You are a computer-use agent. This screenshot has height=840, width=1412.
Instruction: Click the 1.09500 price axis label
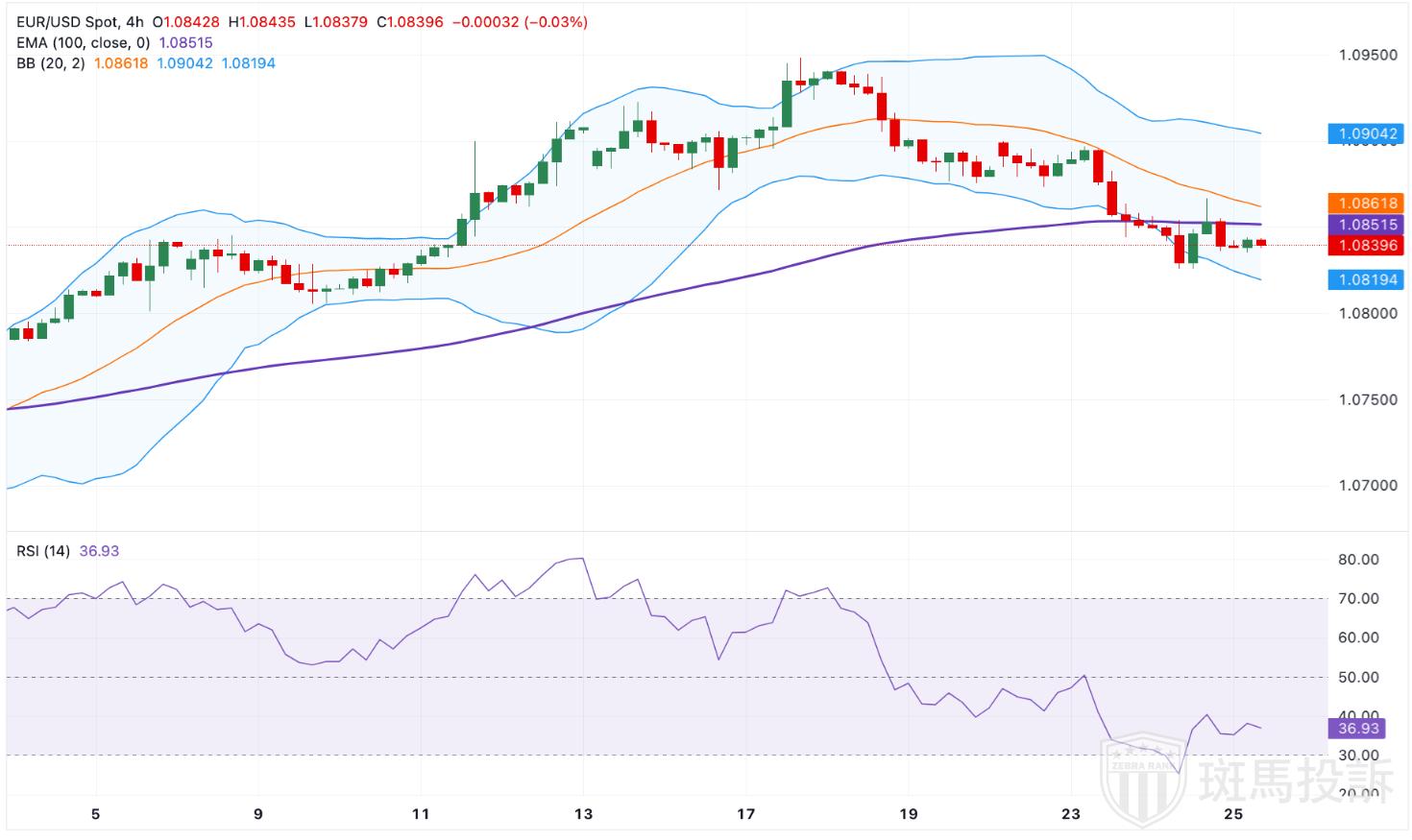1368,56
